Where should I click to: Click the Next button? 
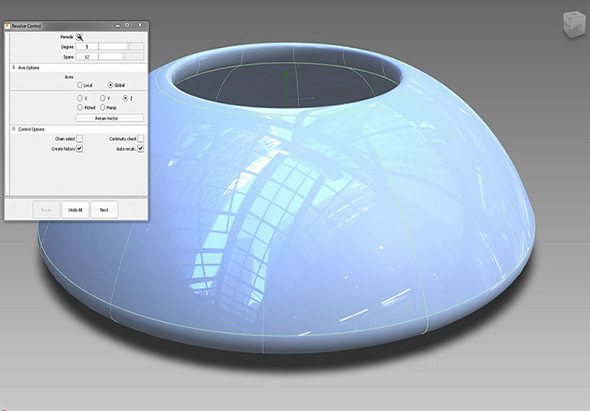pos(104,210)
